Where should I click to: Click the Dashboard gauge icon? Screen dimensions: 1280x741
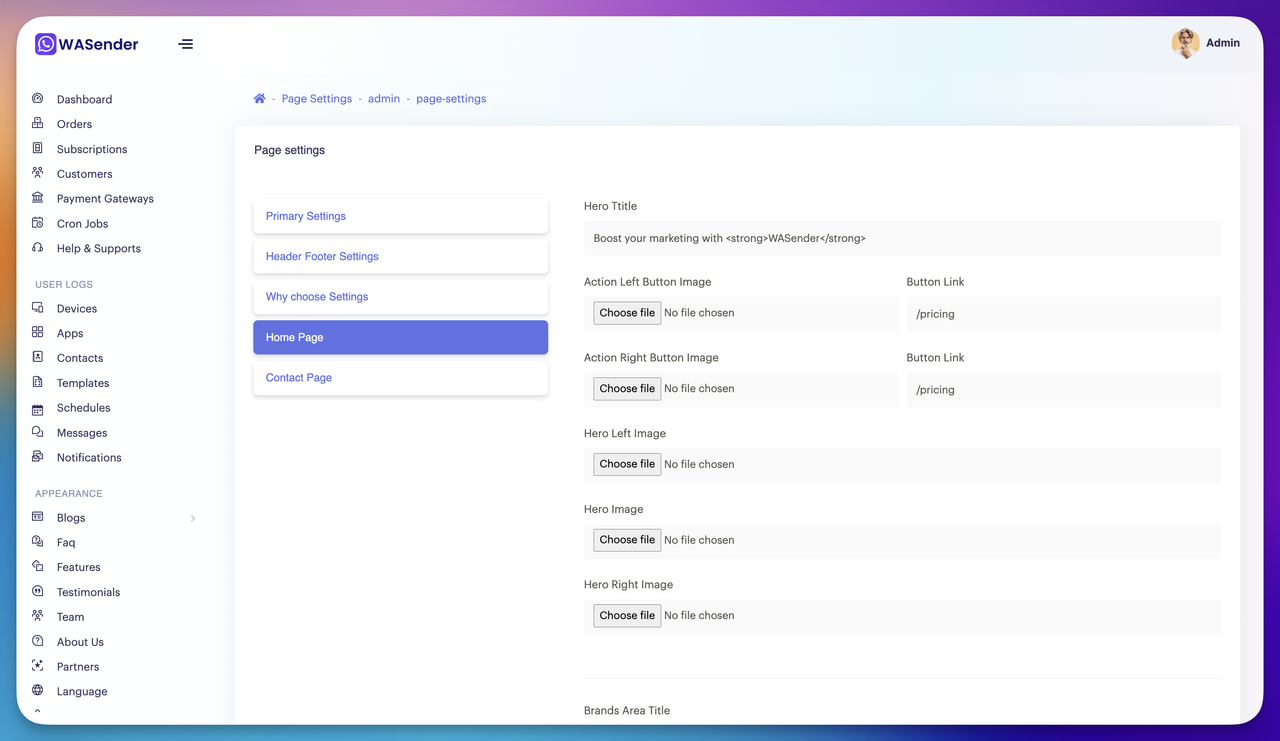(38, 99)
